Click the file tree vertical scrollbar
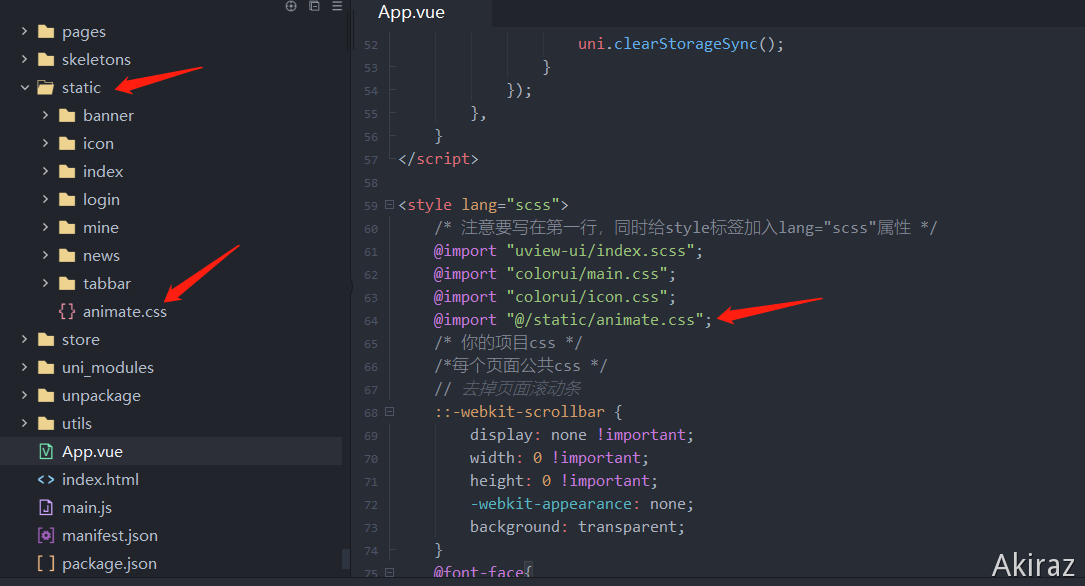This screenshot has height=586, width=1085. click(346, 558)
